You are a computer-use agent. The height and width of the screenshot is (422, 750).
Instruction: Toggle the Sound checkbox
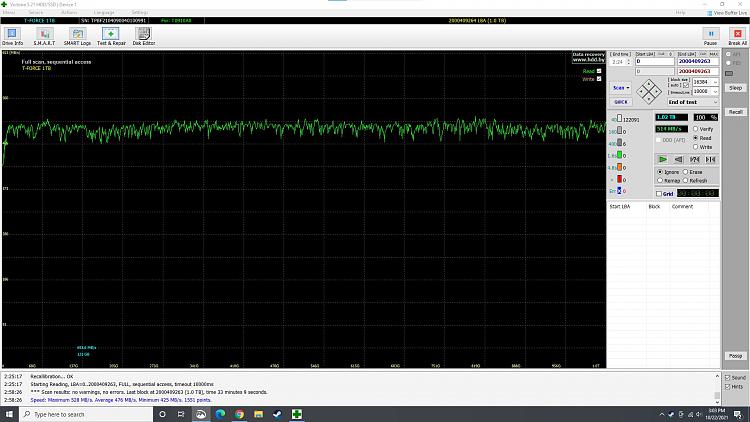tap(734, 378)
